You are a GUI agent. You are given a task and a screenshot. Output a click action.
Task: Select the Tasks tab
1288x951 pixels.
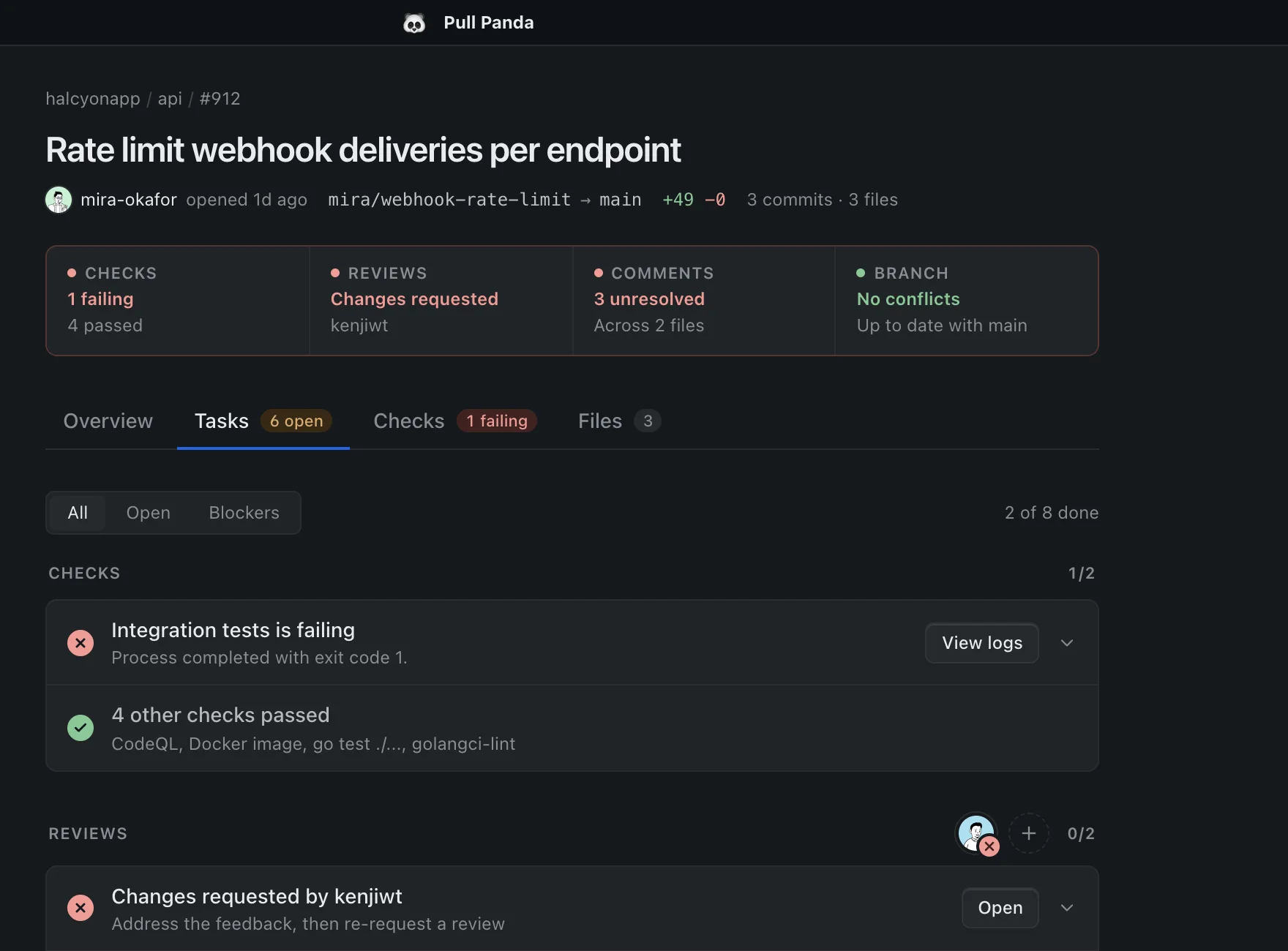point(263,421)
